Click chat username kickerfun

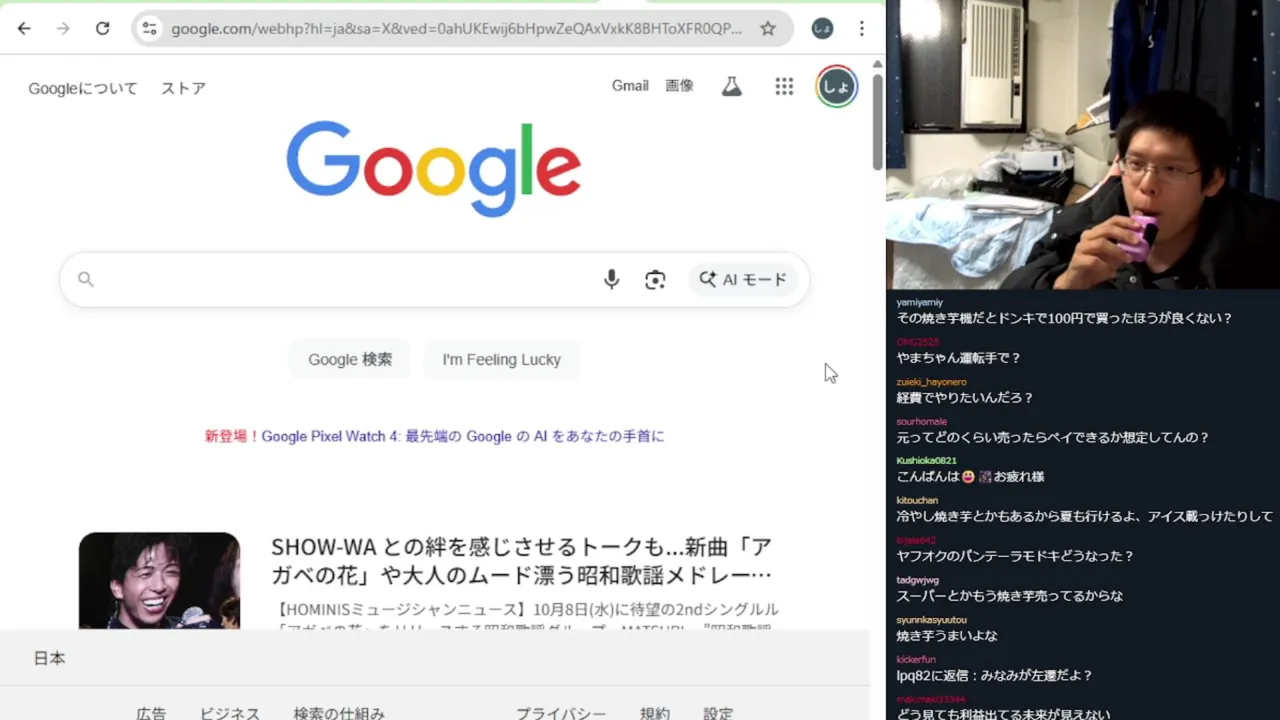tap(916, 659)
